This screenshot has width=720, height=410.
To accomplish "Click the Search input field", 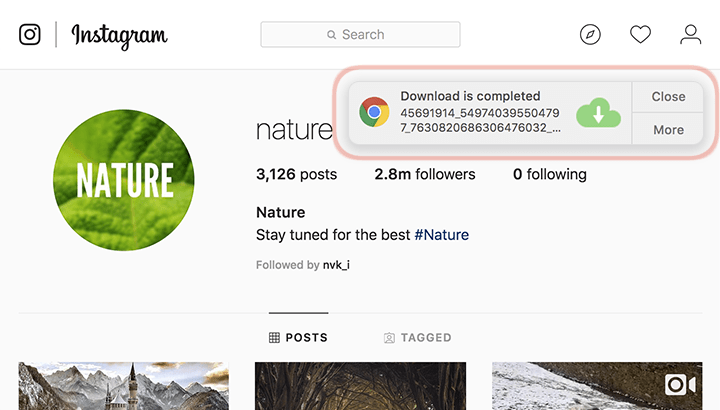I will (360, 35).
